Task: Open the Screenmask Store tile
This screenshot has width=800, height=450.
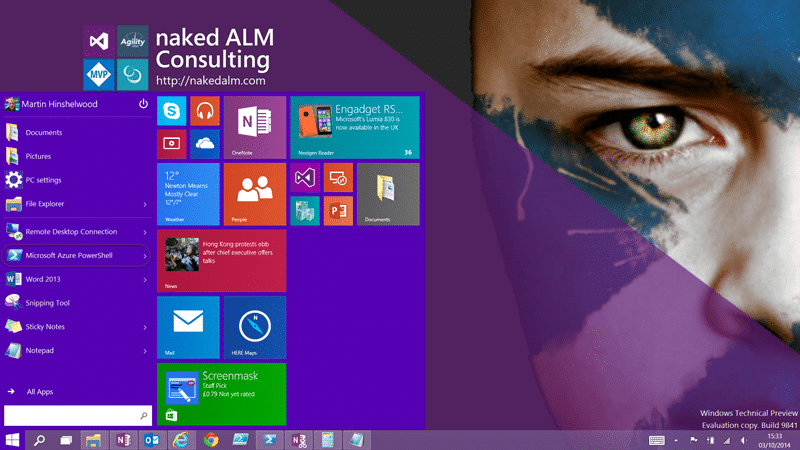Action: pos(221,394)
